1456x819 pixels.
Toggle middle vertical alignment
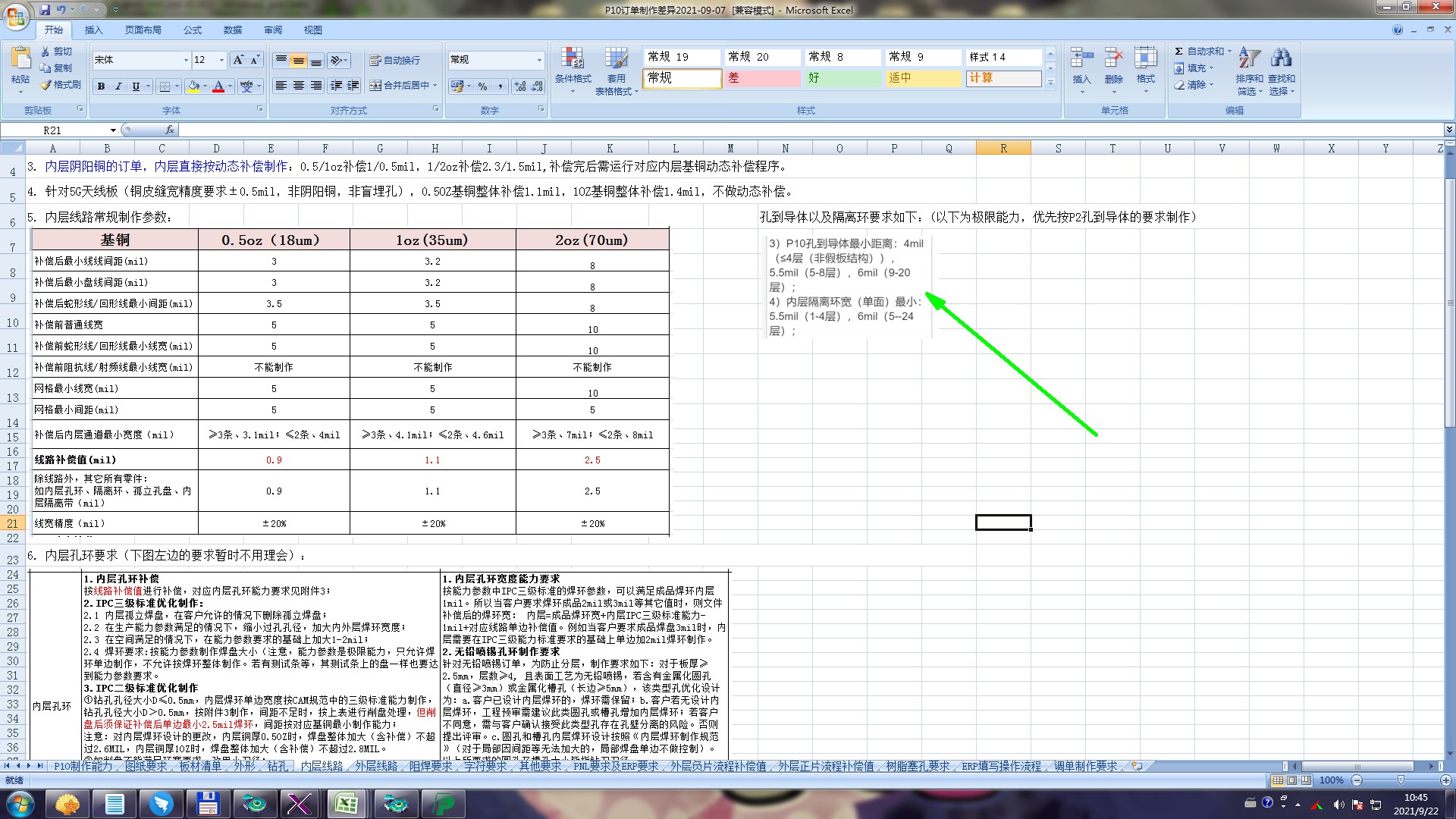(x=299, y=60)
